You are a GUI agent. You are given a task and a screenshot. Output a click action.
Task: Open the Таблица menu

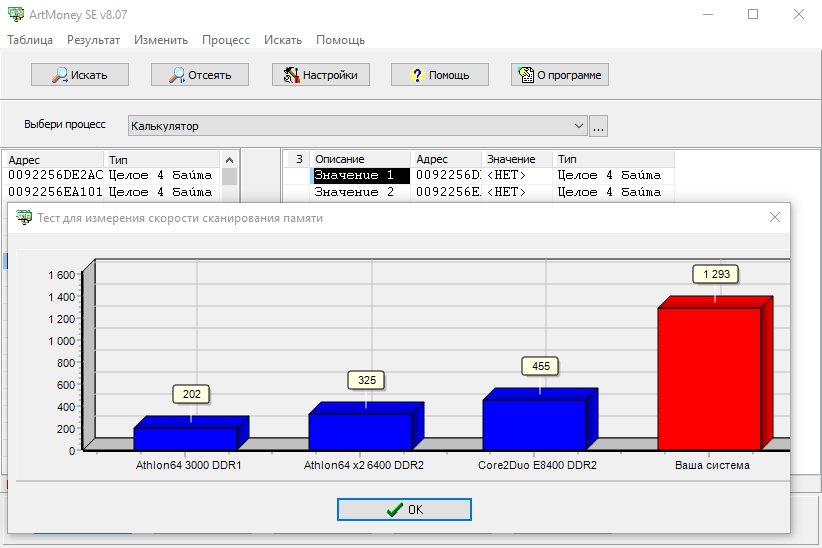tap(30, 40)
